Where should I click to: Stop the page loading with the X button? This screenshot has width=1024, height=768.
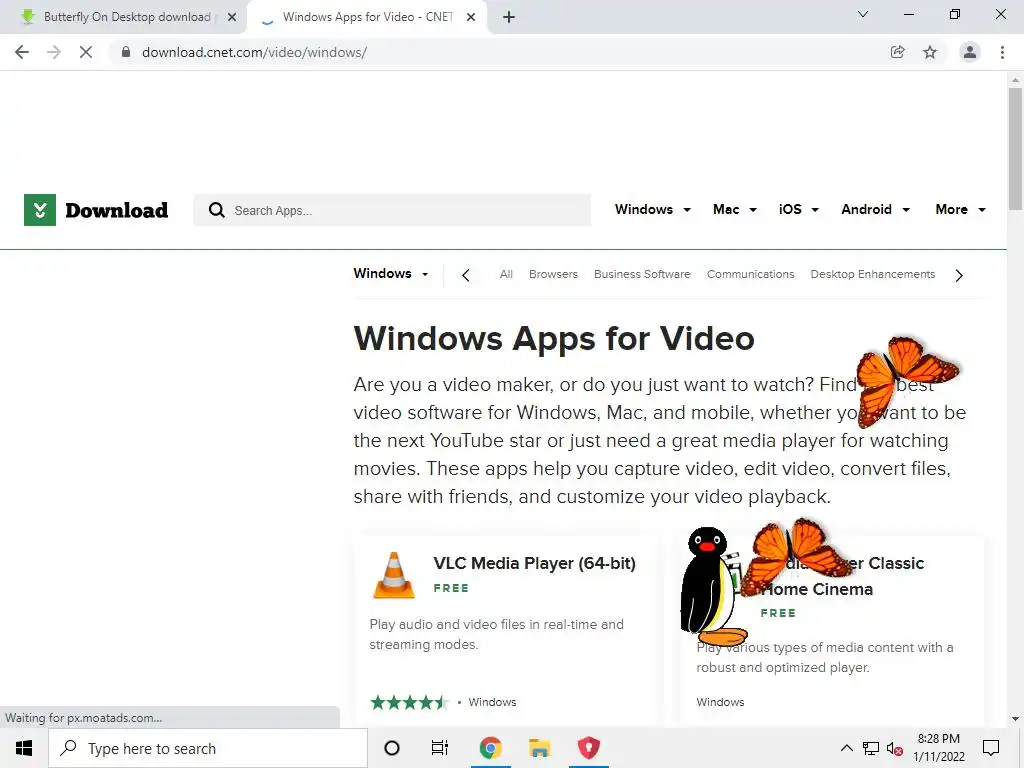pos(86,52)
